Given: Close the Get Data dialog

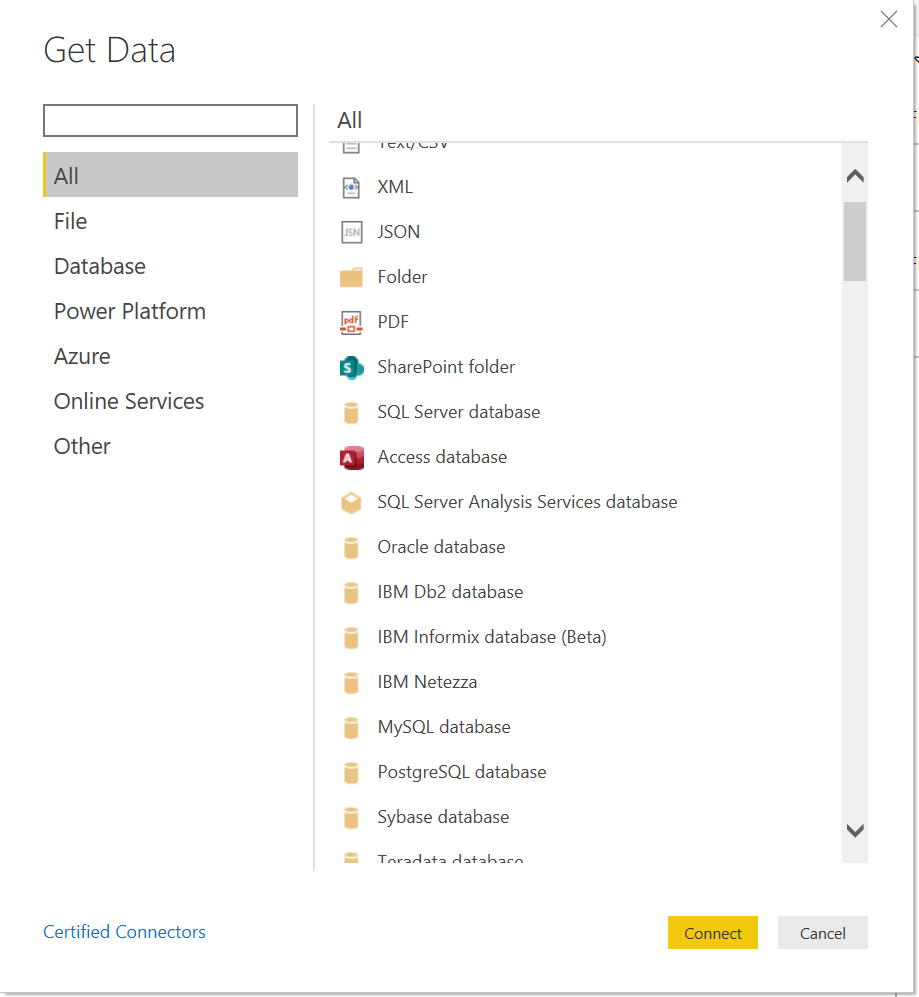Looking at the screenshot, I should pyautogui.click(x=888, y=19).
